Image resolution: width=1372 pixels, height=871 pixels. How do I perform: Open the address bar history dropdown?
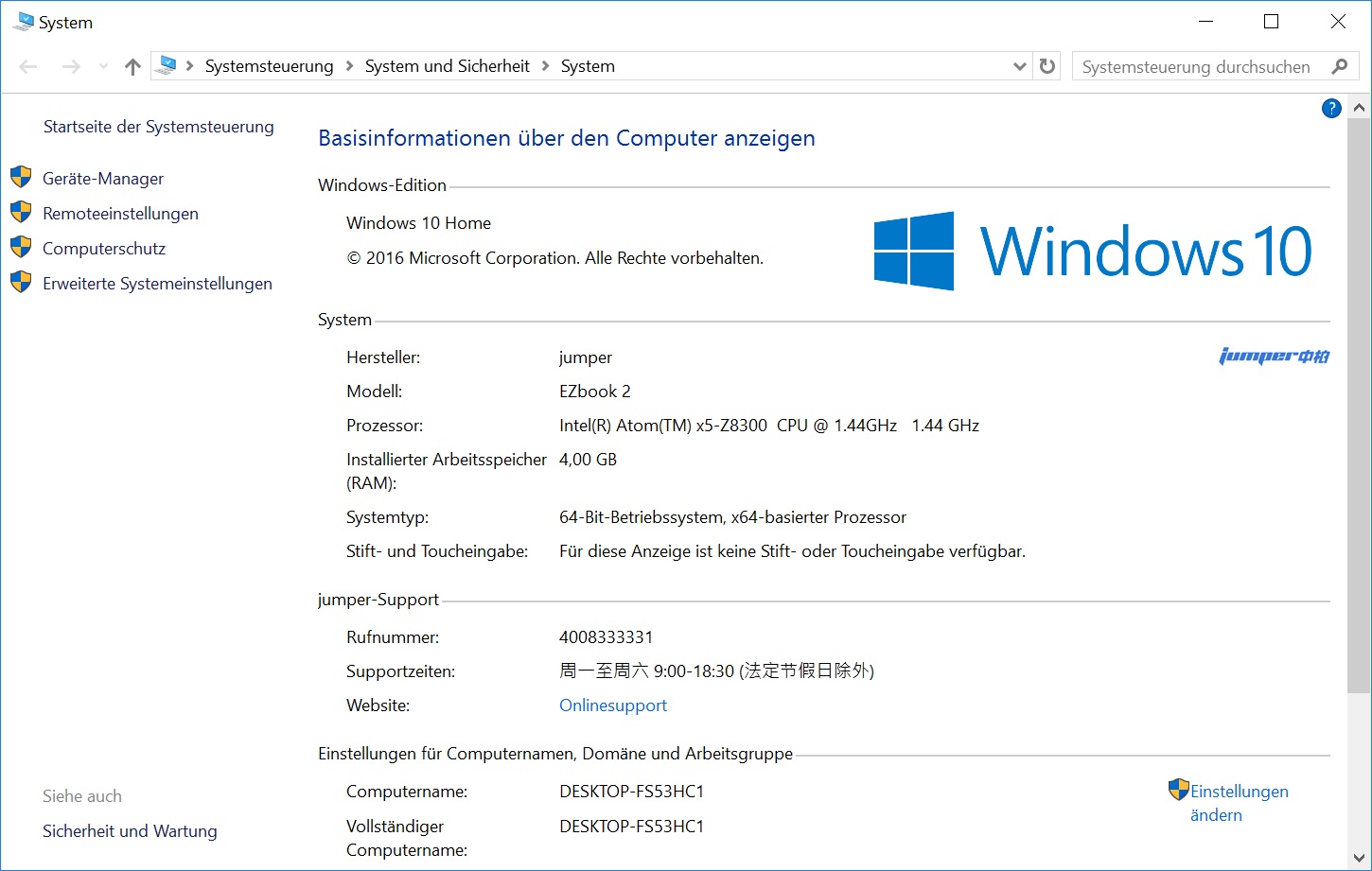coord(1019,66)
